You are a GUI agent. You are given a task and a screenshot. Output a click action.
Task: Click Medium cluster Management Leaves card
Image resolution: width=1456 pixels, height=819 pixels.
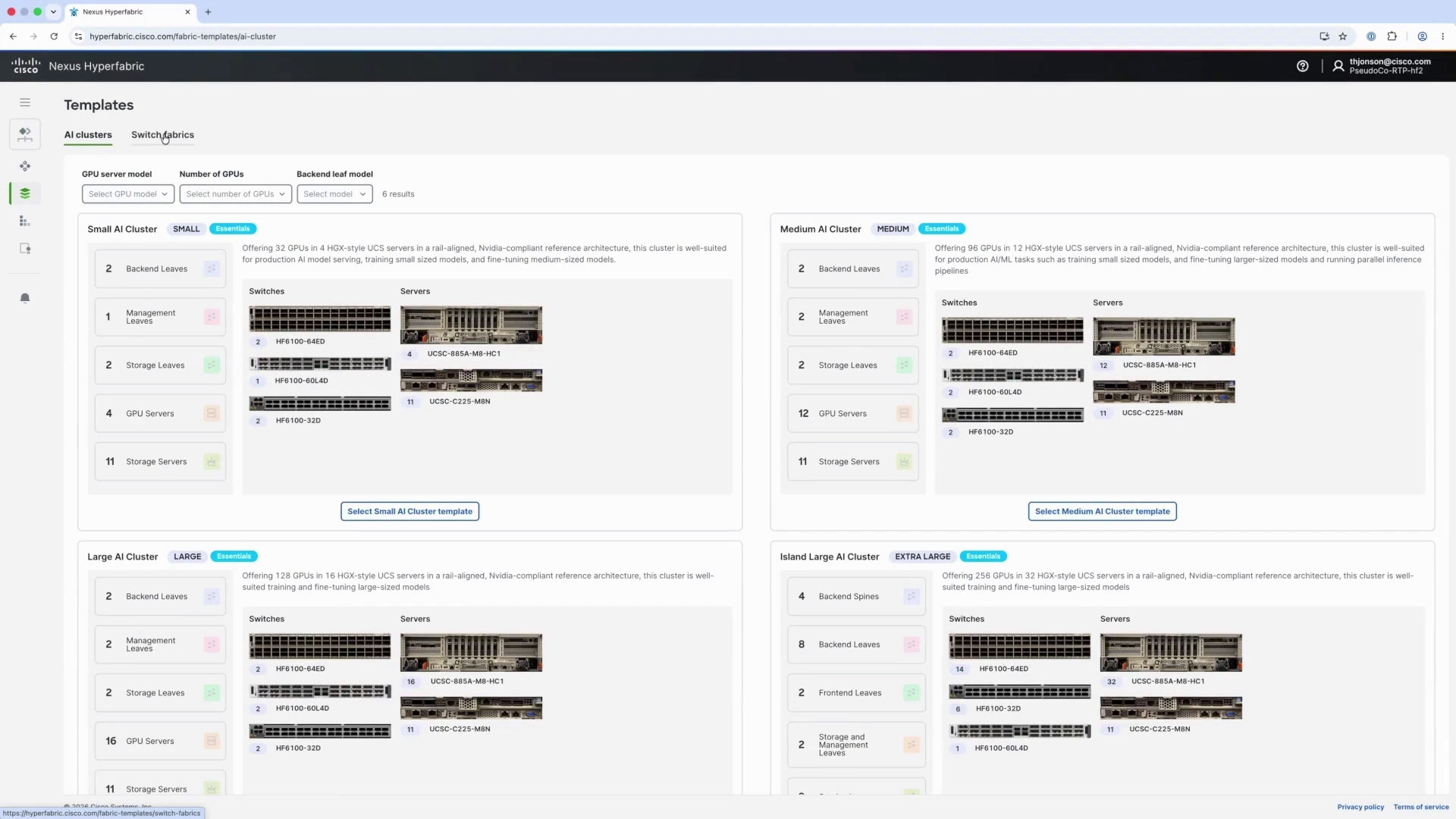click(x=853, y=317)
